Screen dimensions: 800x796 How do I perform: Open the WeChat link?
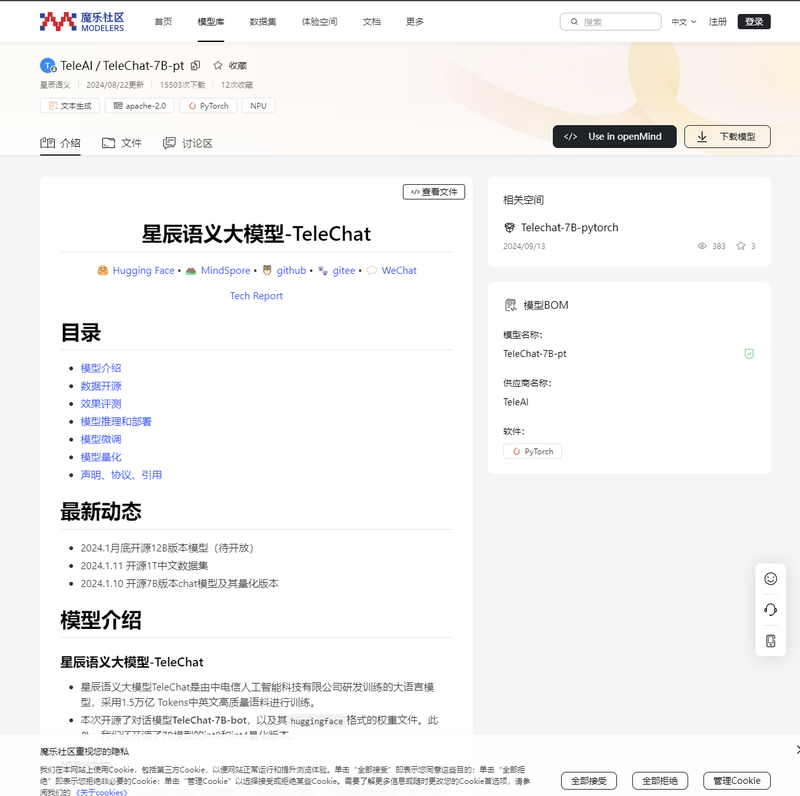(x=399, y=270)
